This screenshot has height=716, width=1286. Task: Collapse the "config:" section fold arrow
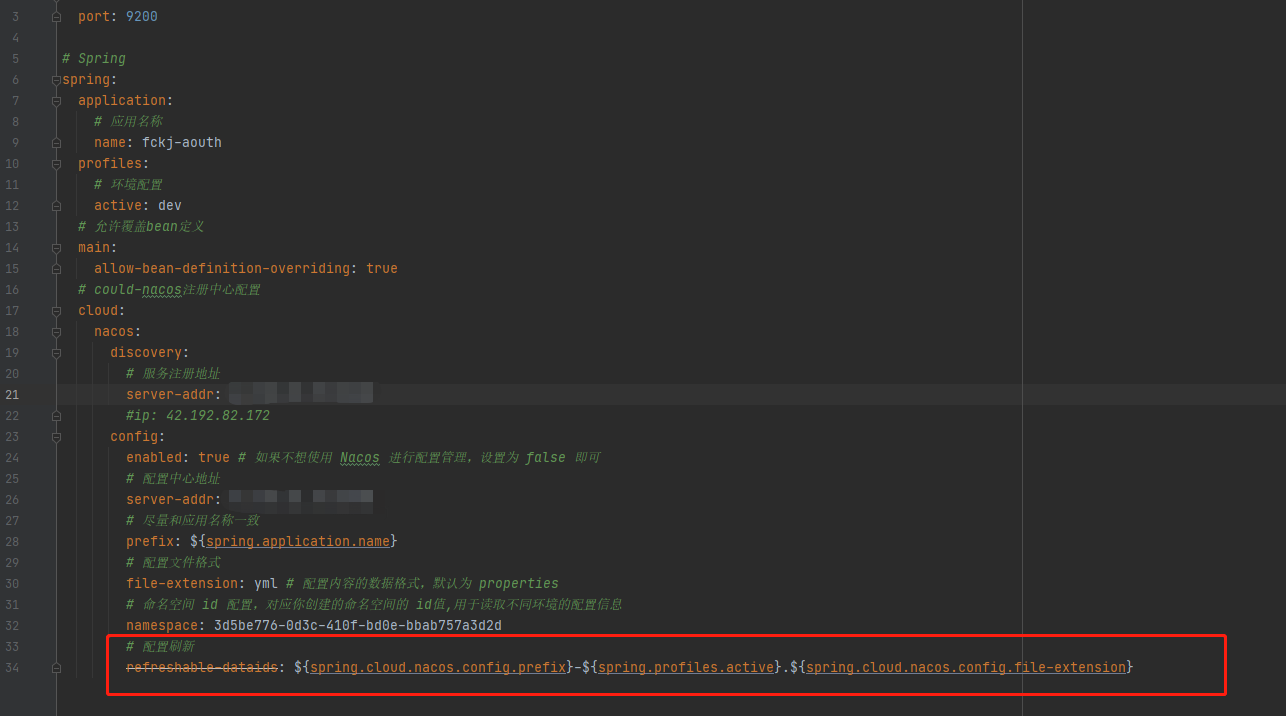tap(56, 436)
